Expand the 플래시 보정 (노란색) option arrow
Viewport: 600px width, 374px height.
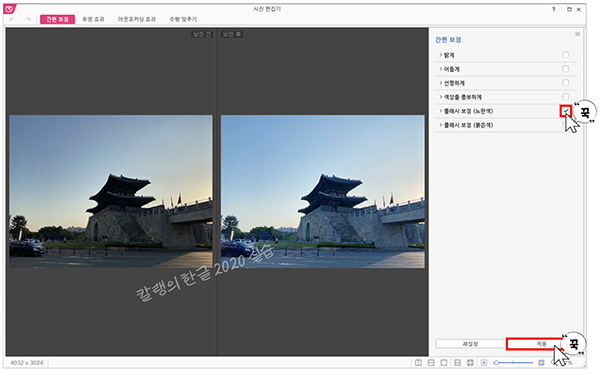click(x=440, y=111)
